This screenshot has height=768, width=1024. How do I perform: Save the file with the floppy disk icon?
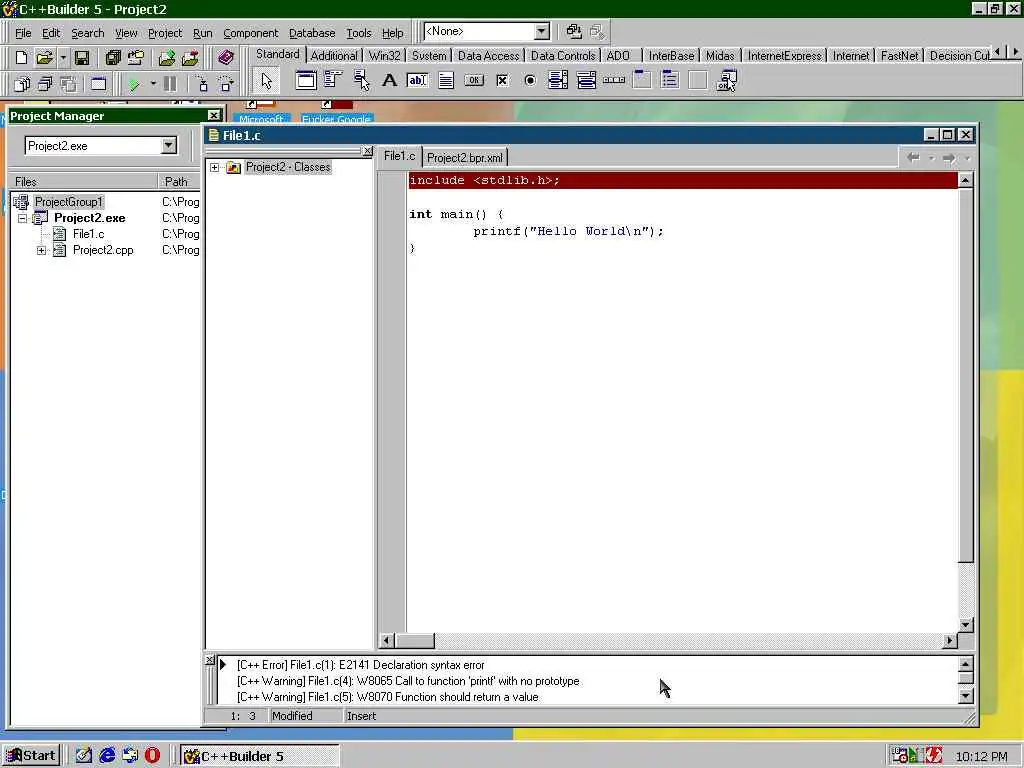[x=82, y=57]
